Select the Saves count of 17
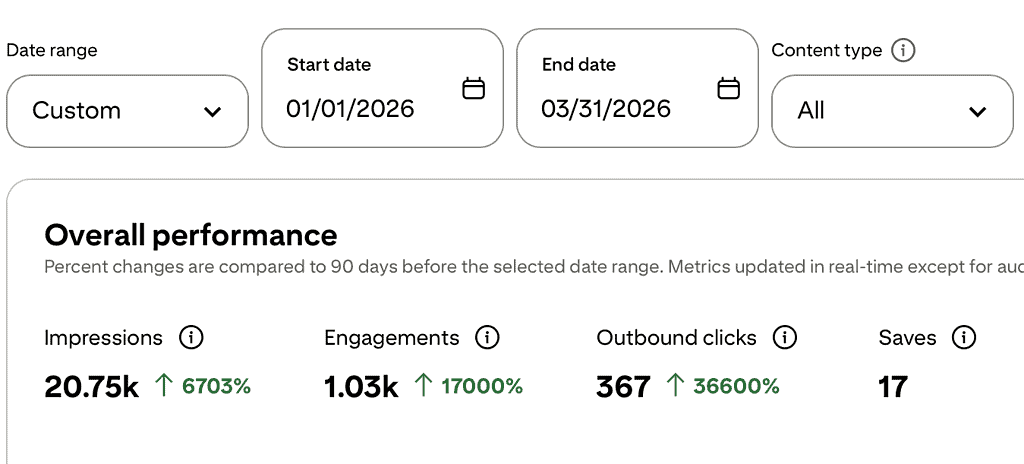This screenshot has height=464, width=1024. point(893,386)
